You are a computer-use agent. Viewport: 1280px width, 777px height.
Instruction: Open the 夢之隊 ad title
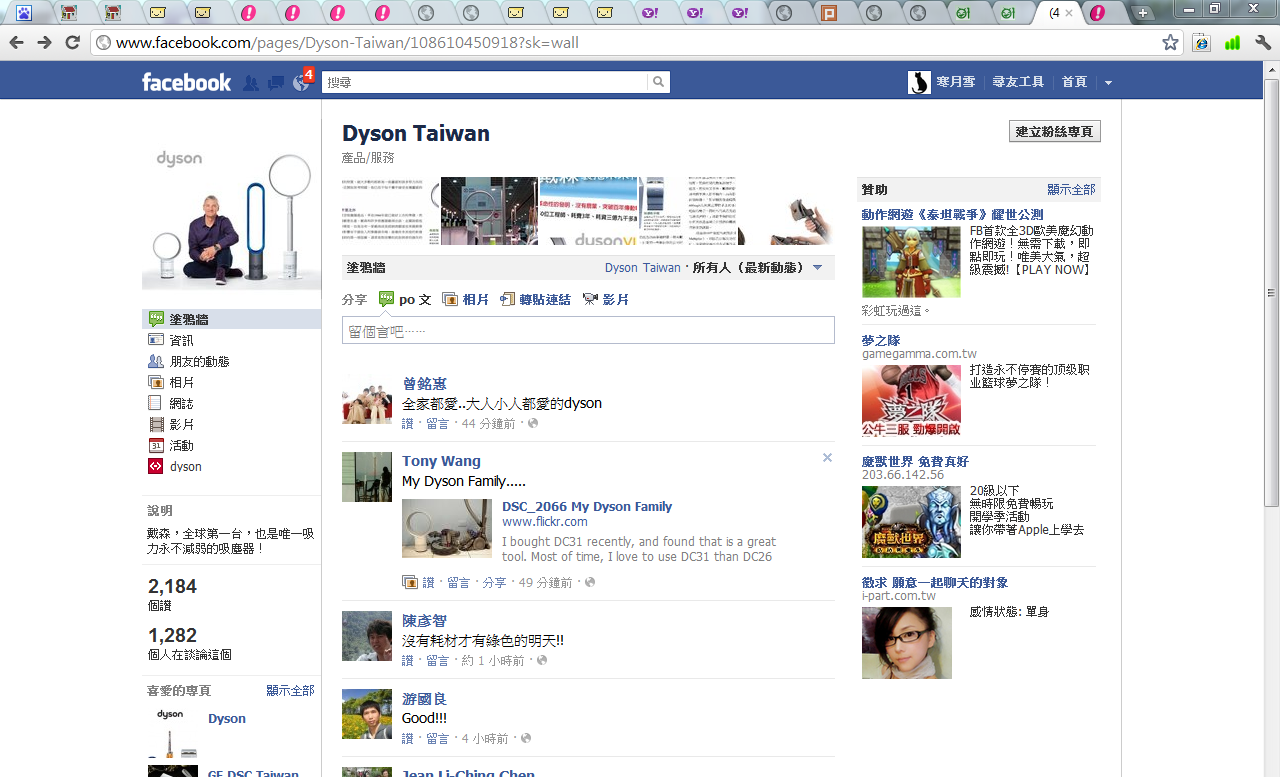pos(881,340)
